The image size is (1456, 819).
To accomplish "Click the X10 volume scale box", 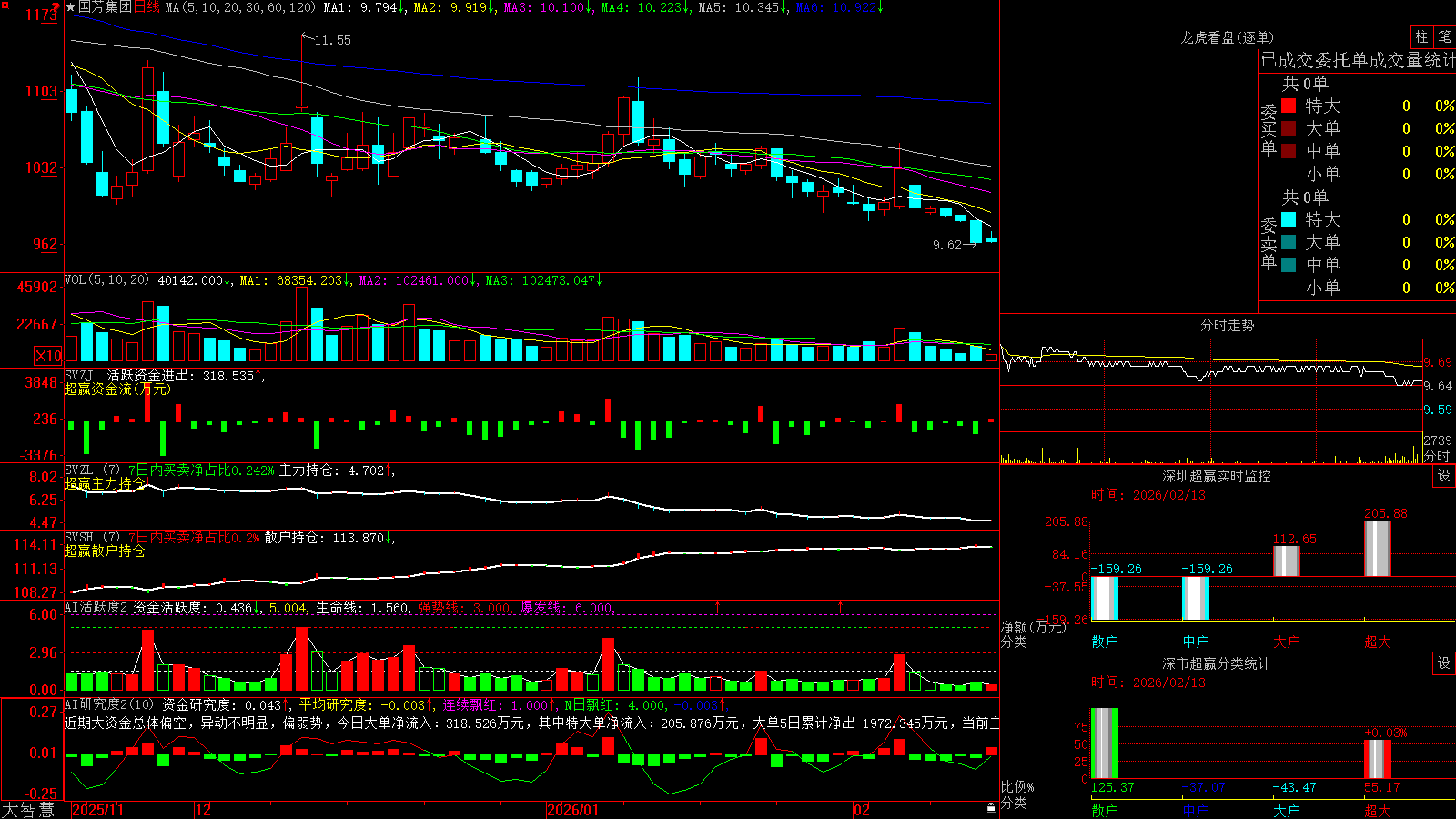I will pos(48,356).
